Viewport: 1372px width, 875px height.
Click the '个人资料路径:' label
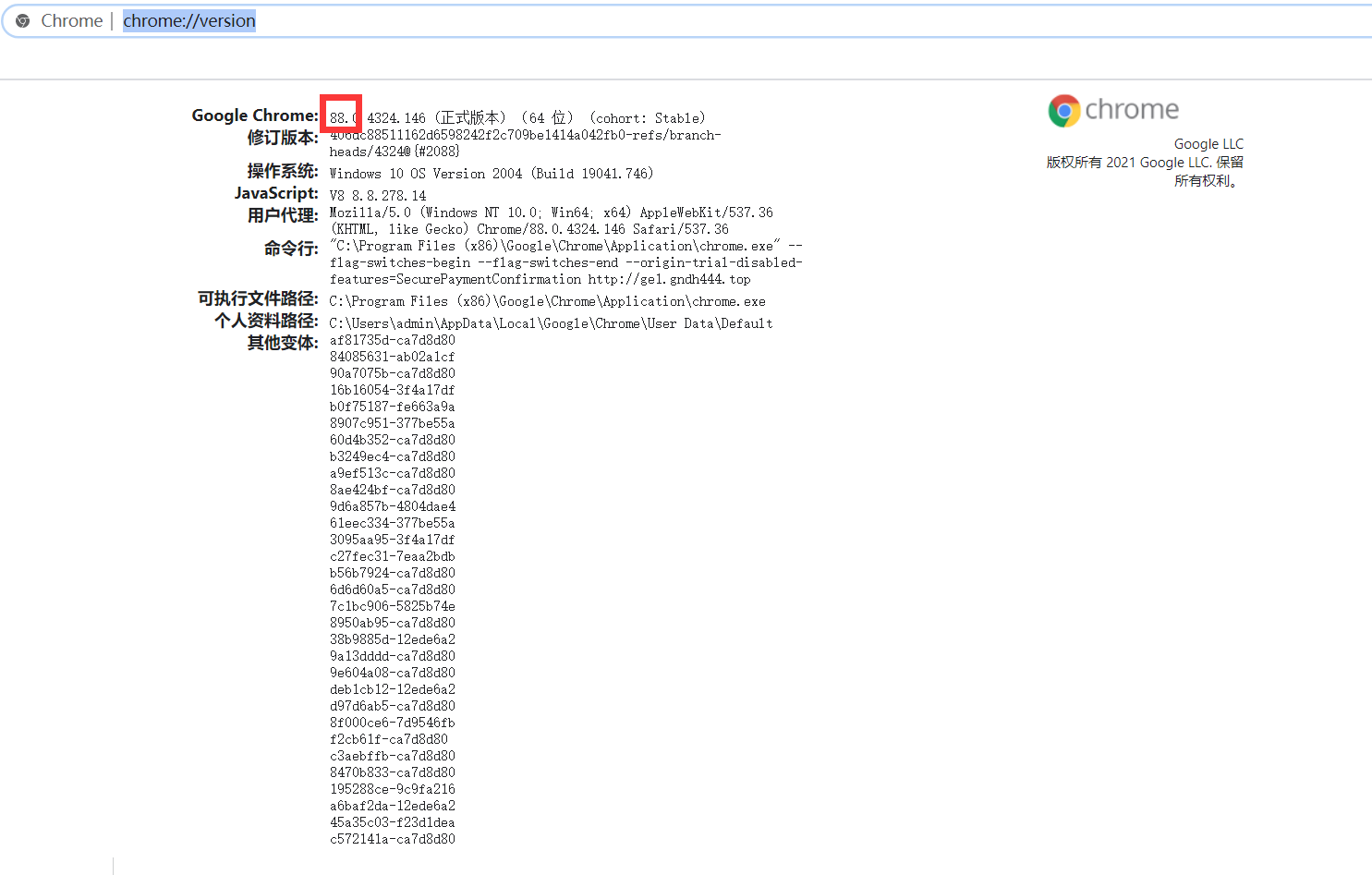pyautogui.click(x=266, y=321)
